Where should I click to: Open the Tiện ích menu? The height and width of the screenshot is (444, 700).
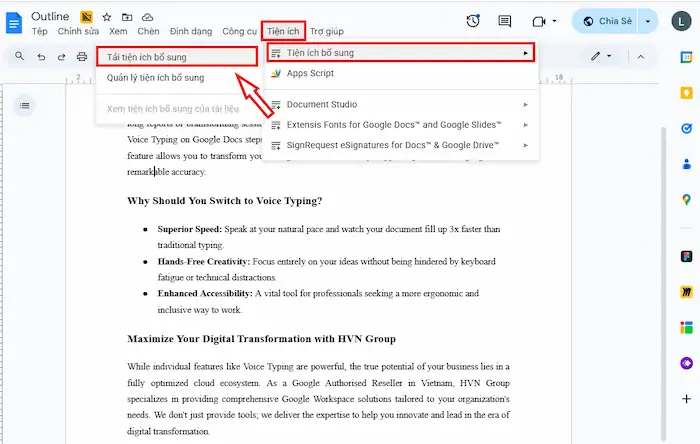(x=284, y=32)
